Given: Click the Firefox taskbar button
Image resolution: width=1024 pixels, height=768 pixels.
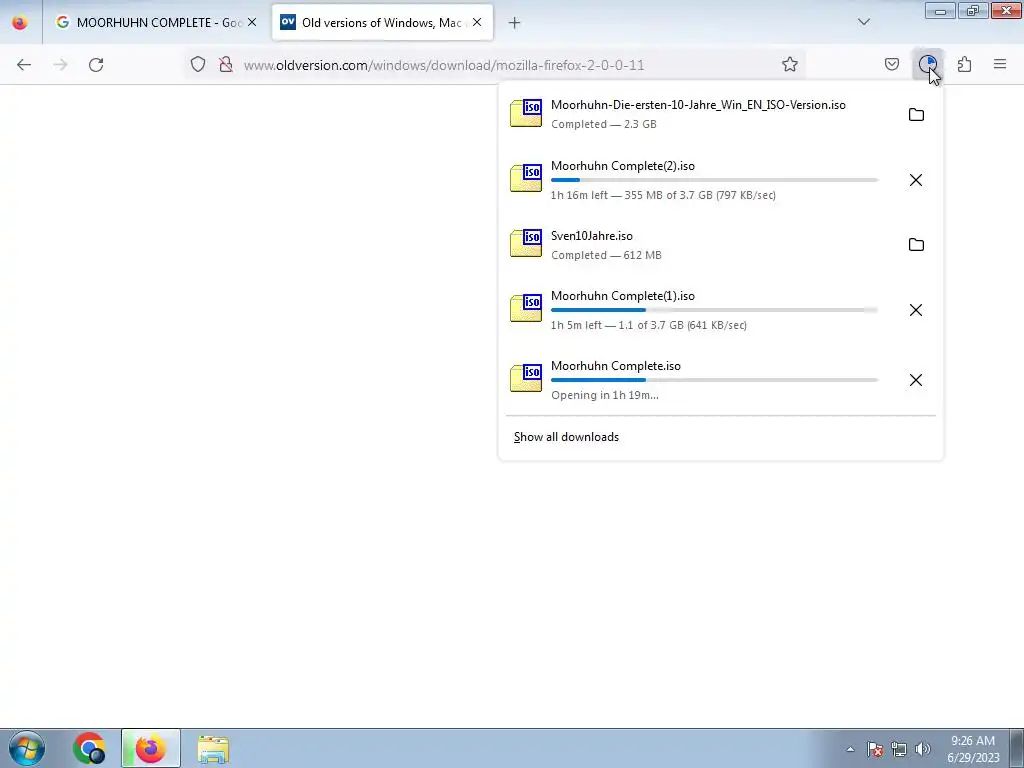Looking at the screenshot, I should (x=151, y=748).
